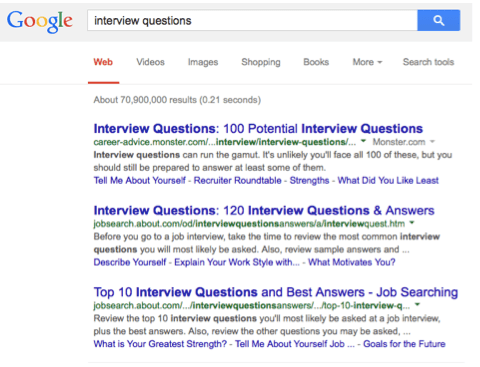Click the Monster.com source label
The height and width of the screenshot is (367, 480).
click(x=399, y=142)
